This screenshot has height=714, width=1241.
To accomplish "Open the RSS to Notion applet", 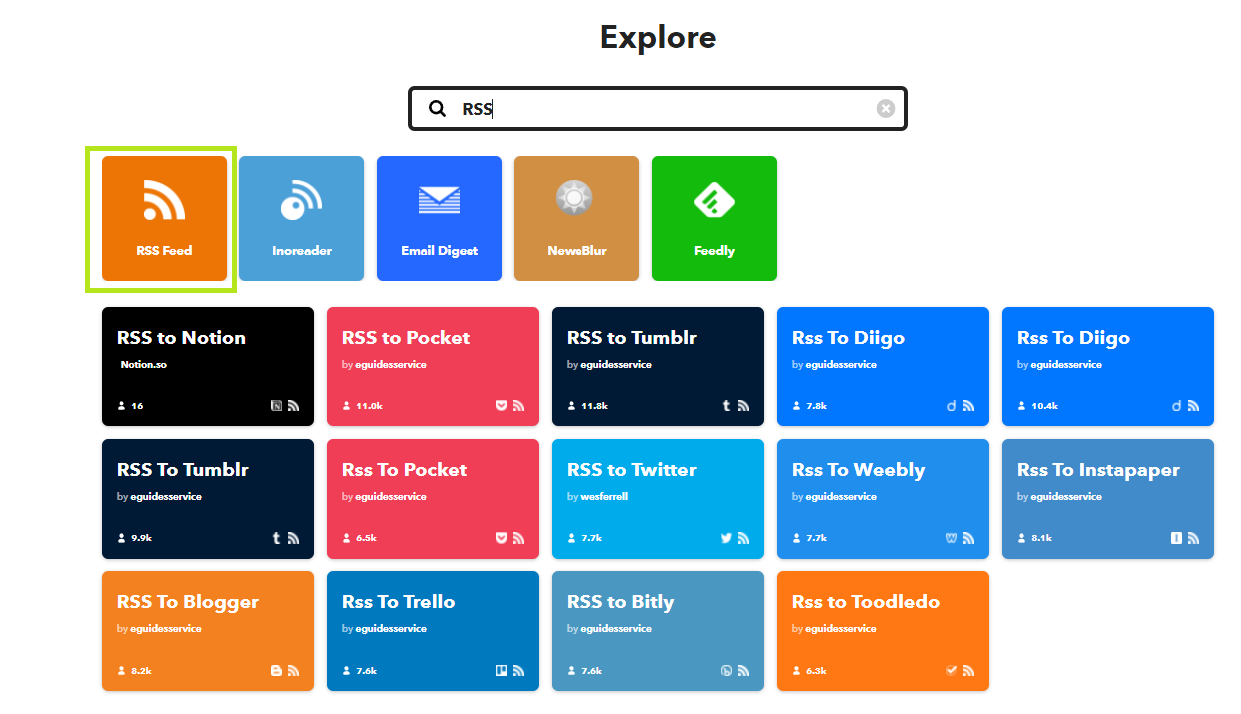I will (x=208, y=366).
